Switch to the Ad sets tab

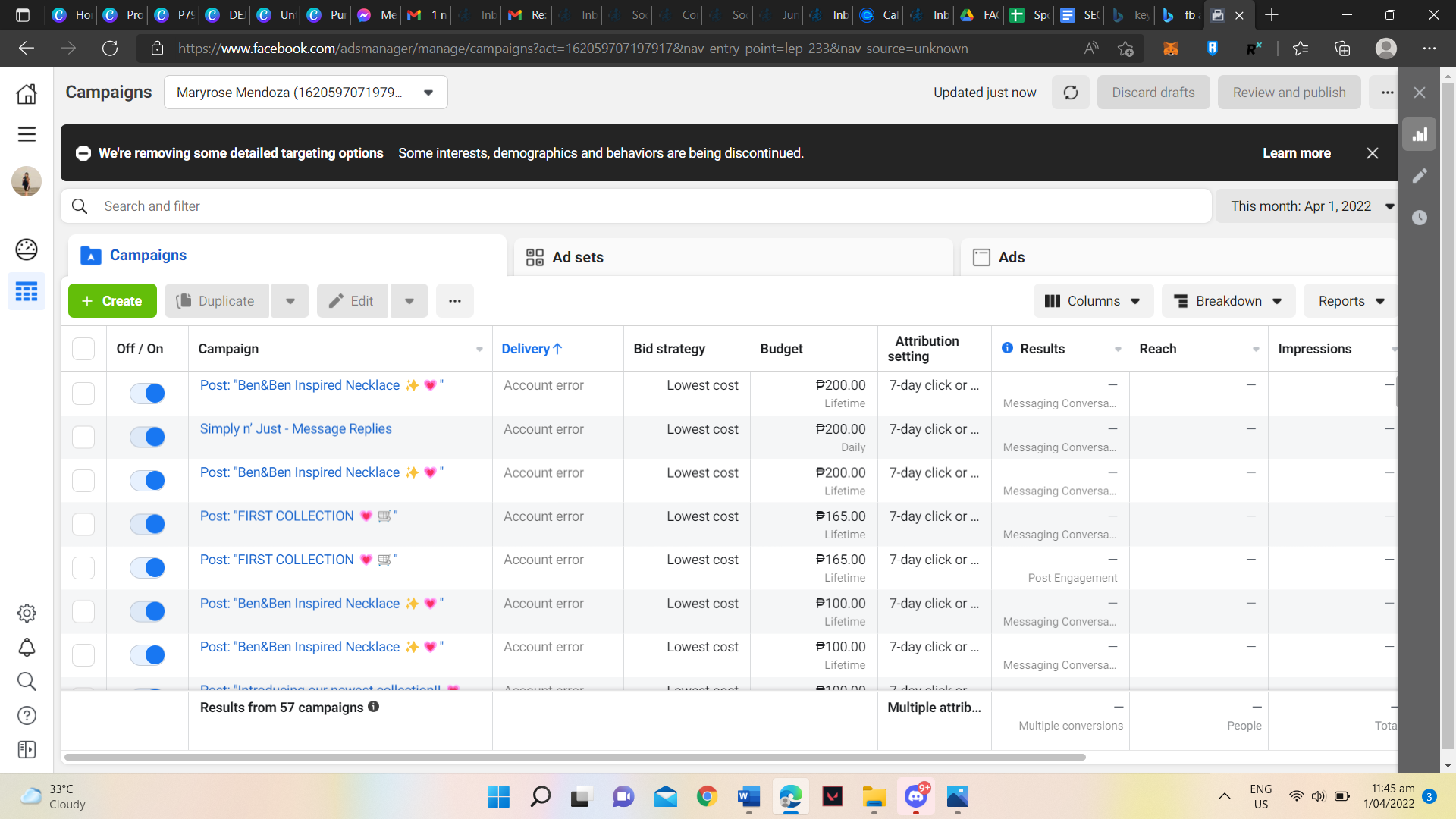(x=733, y=257)
